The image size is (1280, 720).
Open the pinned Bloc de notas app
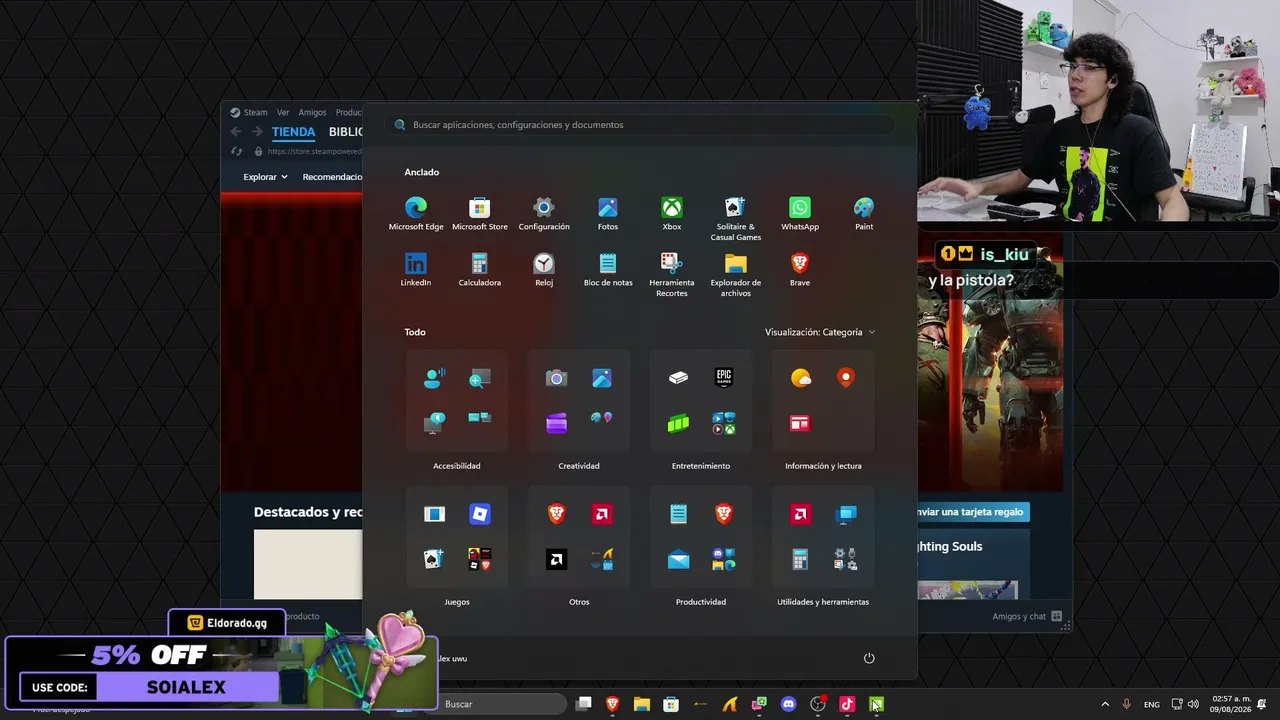[x=608, y=270]
